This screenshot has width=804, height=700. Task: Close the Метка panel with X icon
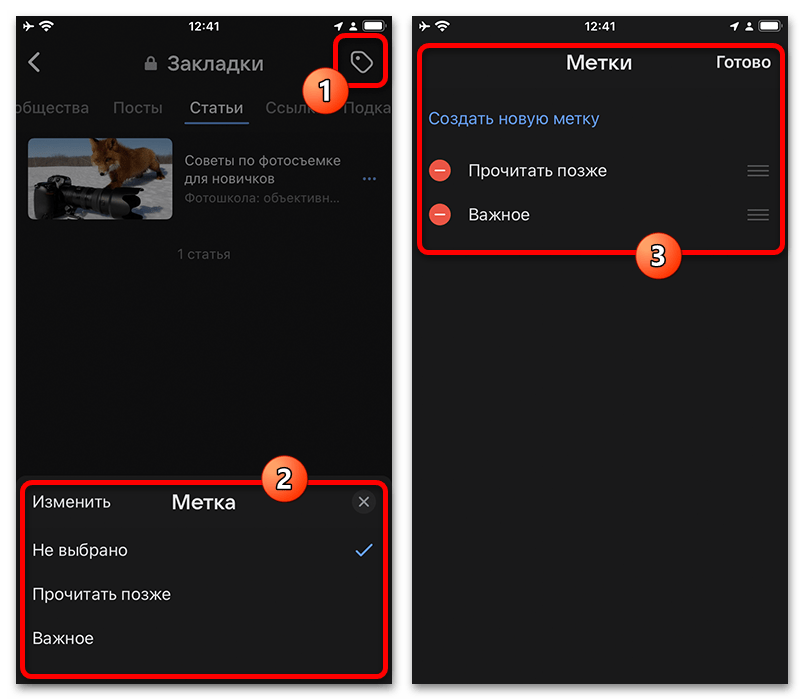[364, 502]
